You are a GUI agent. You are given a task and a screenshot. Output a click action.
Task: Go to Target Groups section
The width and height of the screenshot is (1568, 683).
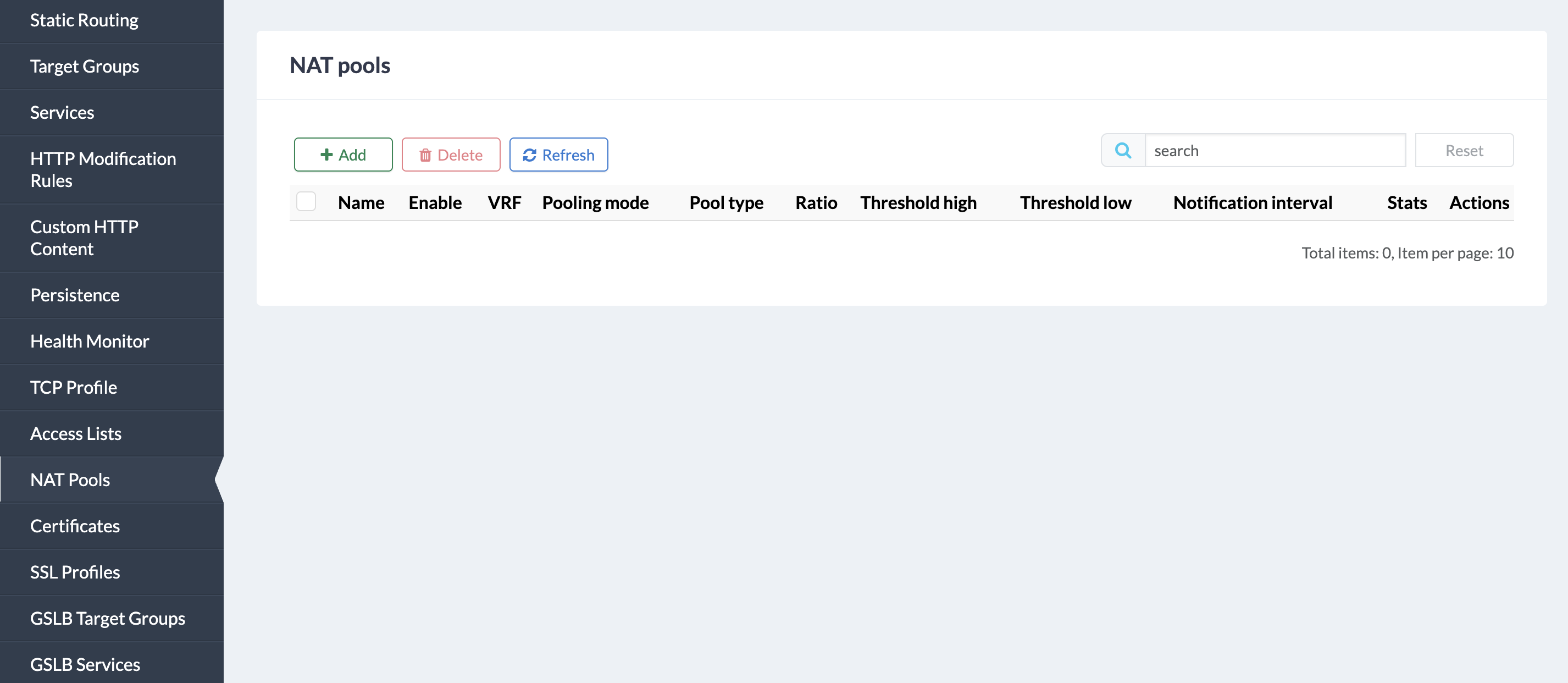[x=85, y=66]
